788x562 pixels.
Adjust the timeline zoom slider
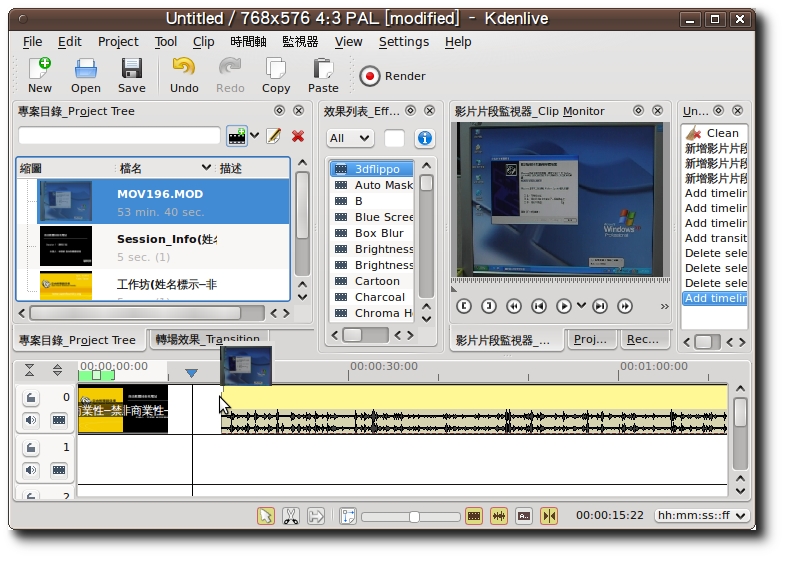coord(411,516)
